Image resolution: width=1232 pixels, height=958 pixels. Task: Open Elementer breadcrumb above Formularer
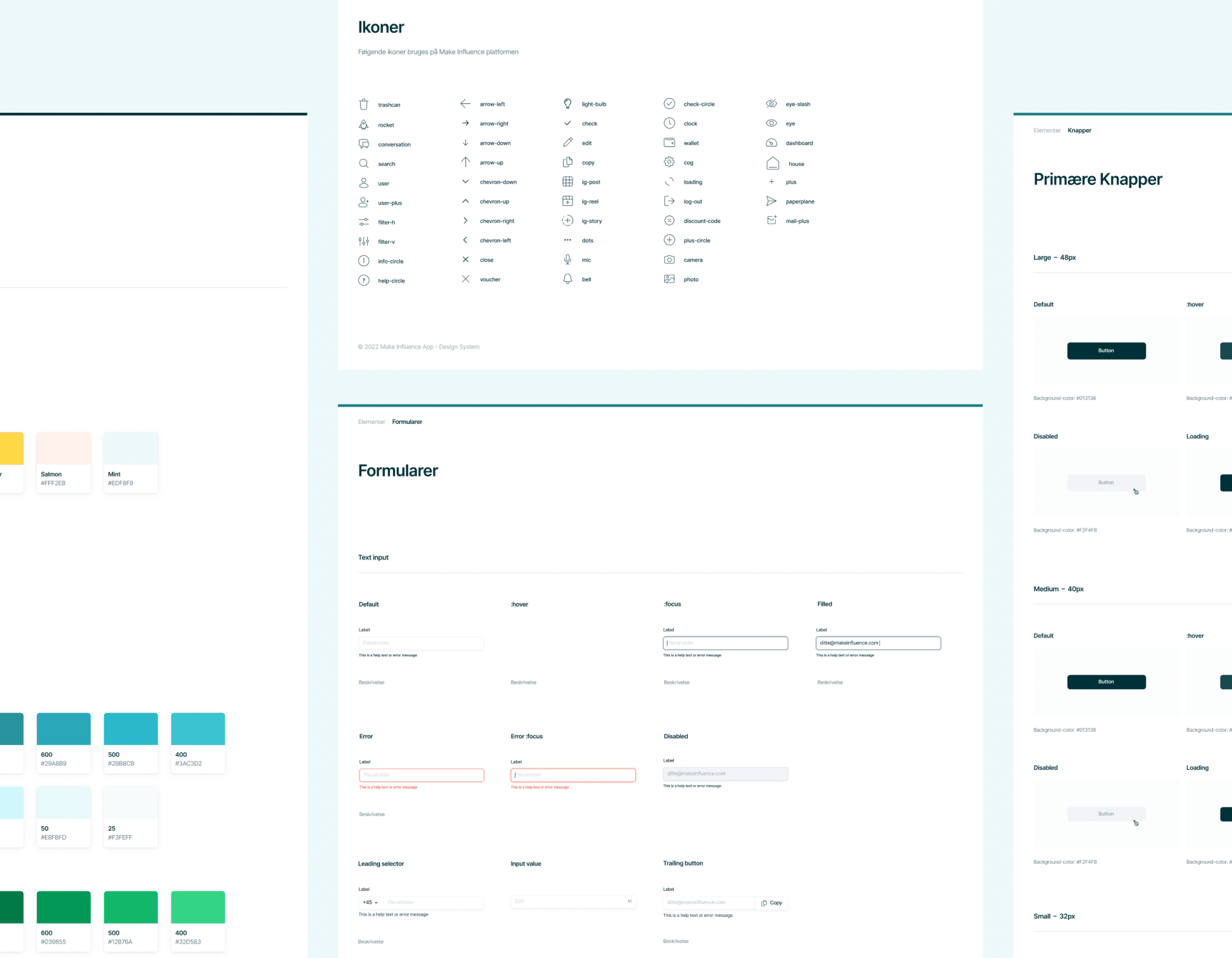pyautogui.click(x=371, y=422)
